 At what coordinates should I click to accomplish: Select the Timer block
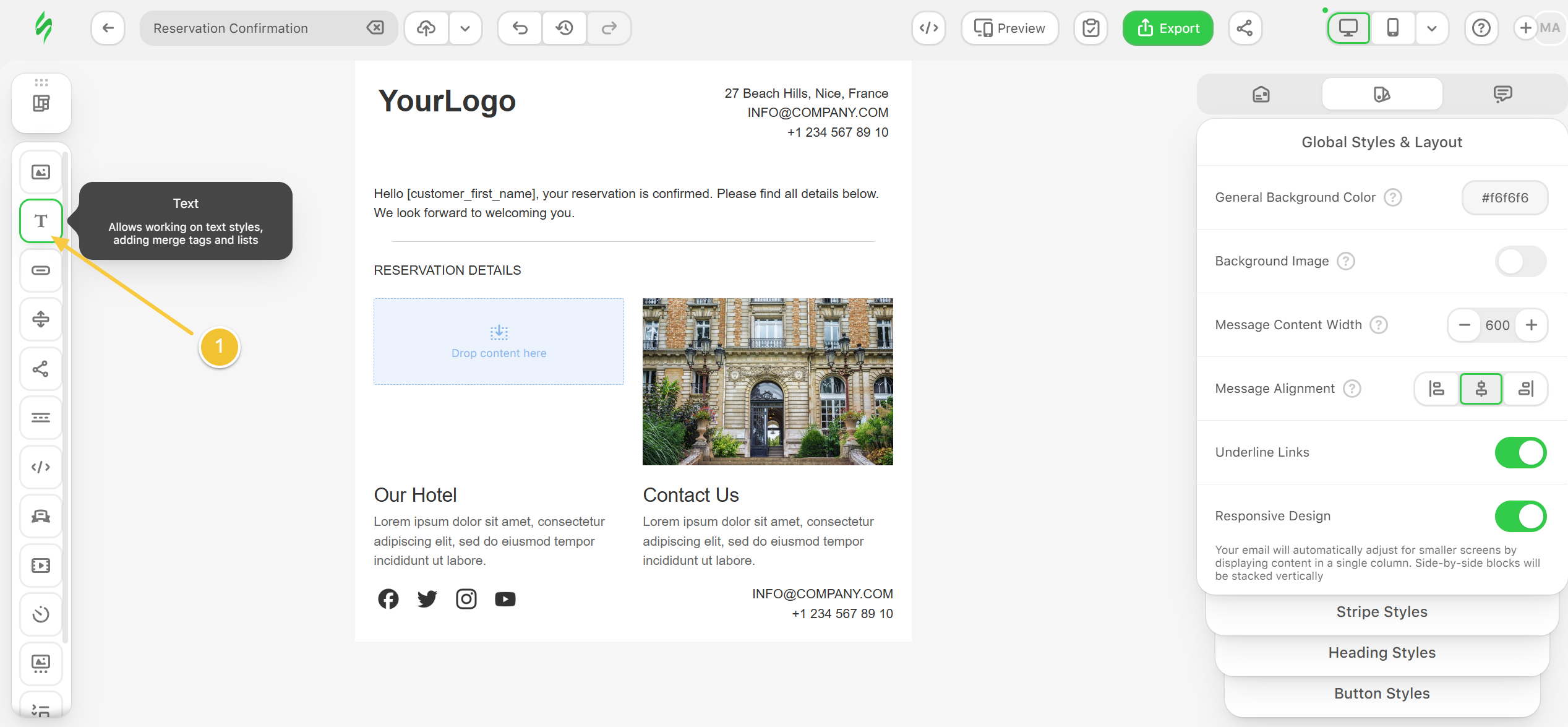tap(41, 614)
